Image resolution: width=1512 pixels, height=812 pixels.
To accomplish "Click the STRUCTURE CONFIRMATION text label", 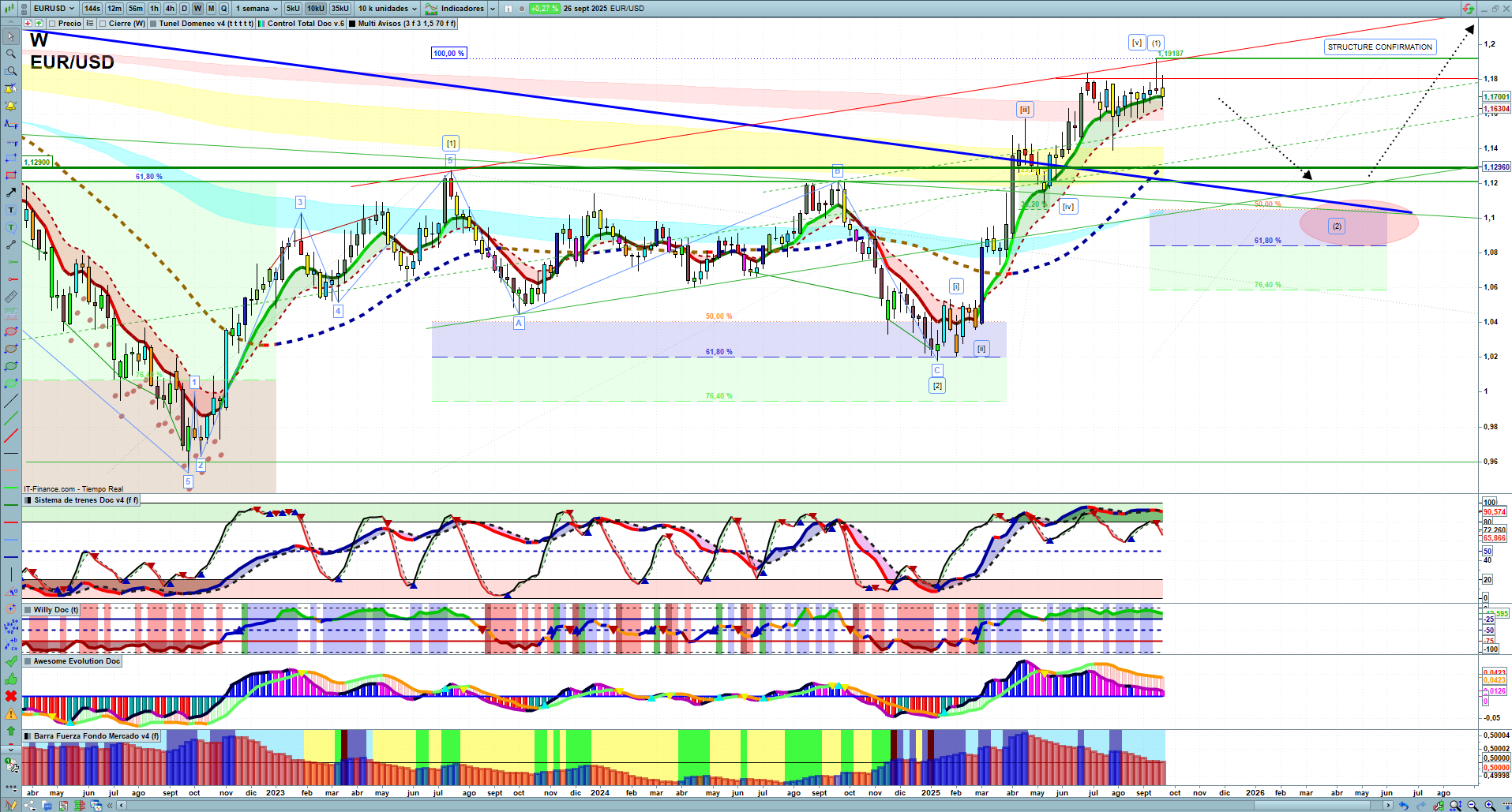I will click(1379, 47).
